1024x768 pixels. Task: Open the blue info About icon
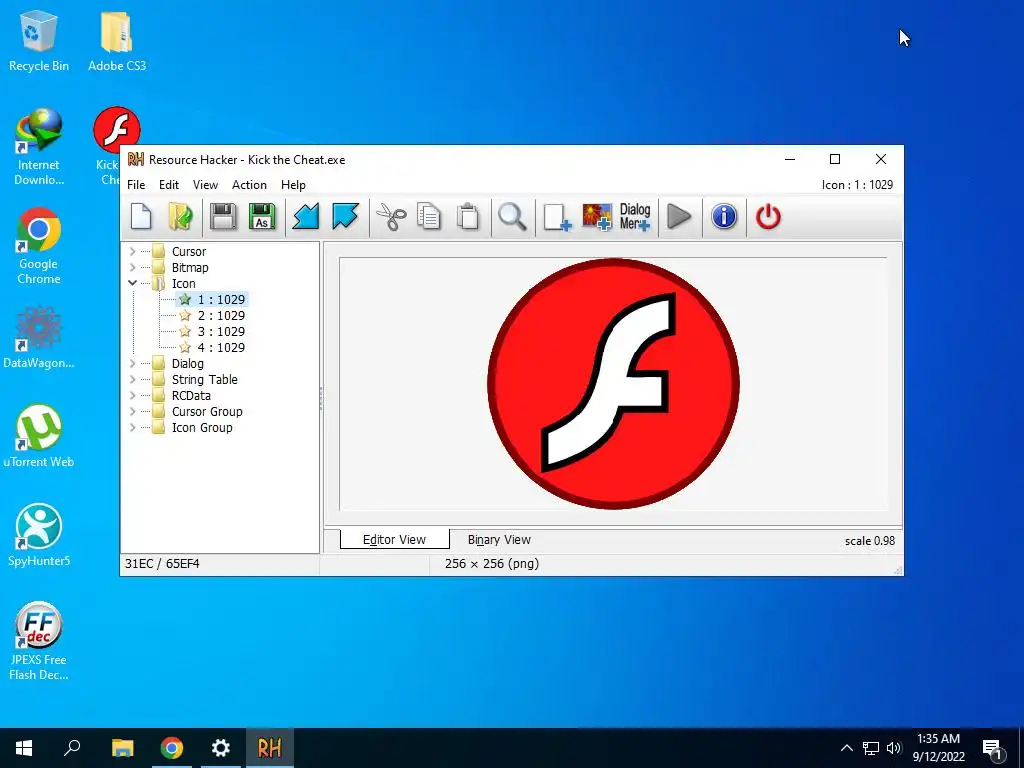click(724, 217)
